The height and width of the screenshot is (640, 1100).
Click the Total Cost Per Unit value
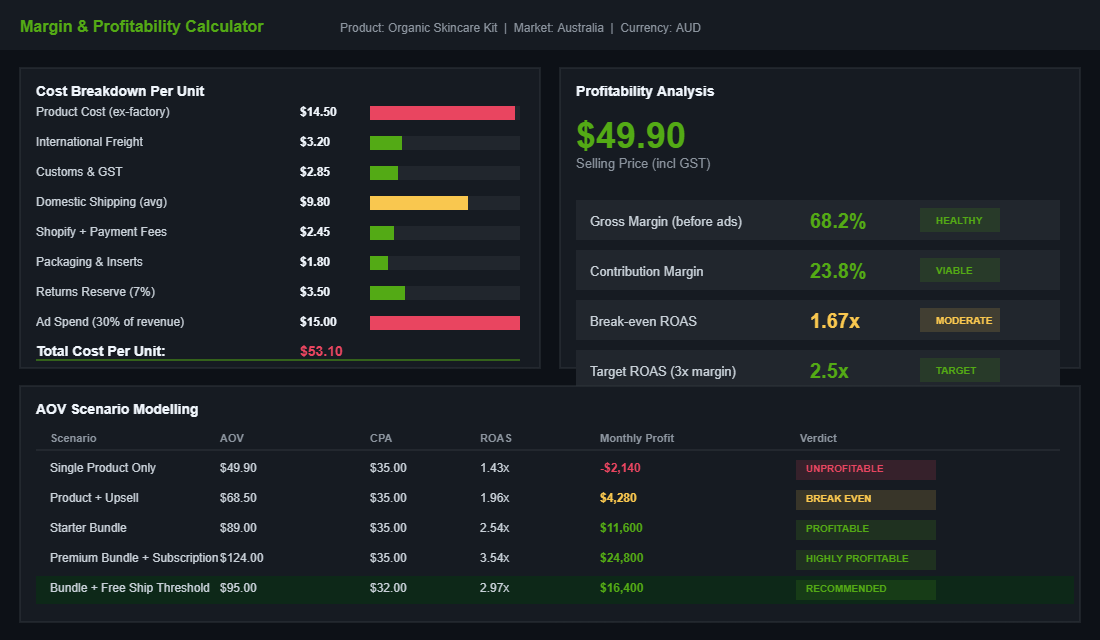coord(320,351)
